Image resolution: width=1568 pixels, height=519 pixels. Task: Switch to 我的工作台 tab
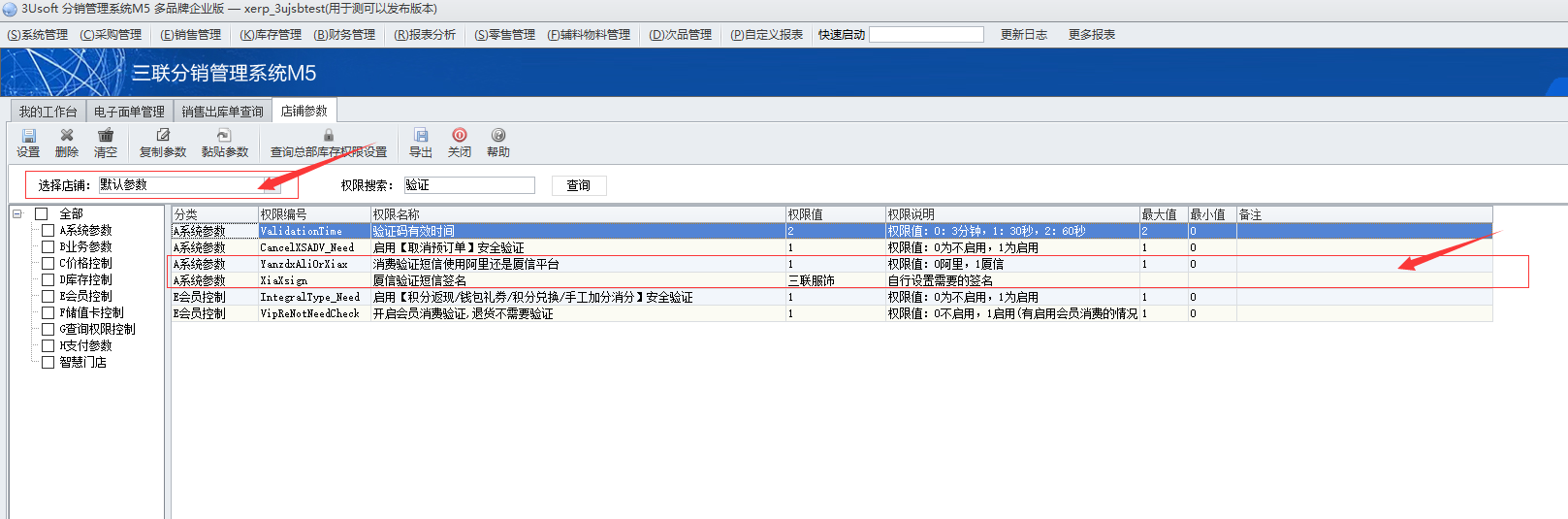tap(48, 112)
